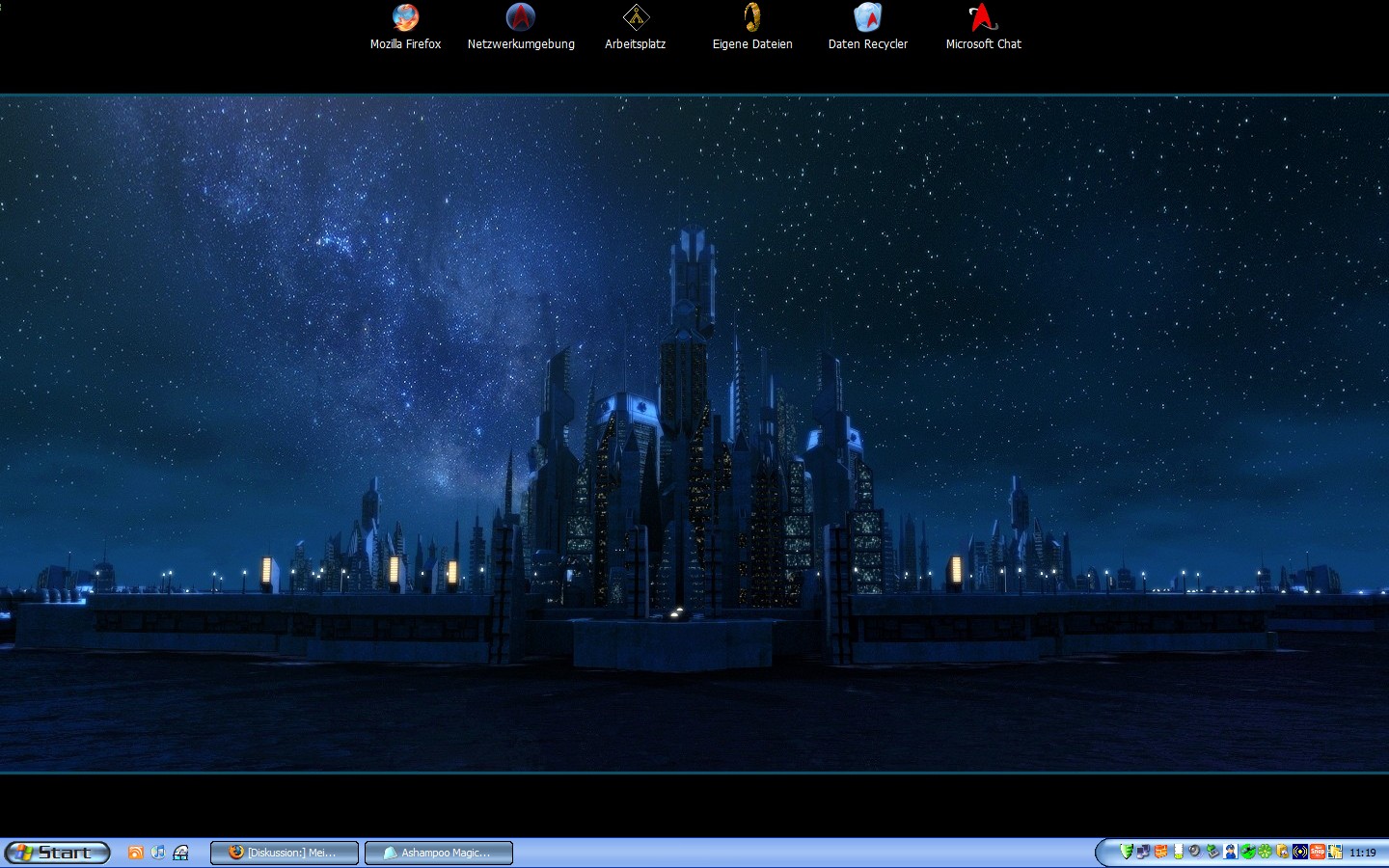Open the green ICQ flower tray icon
This screenshot has width=1389, height=868.
(x=1265, y=852)
